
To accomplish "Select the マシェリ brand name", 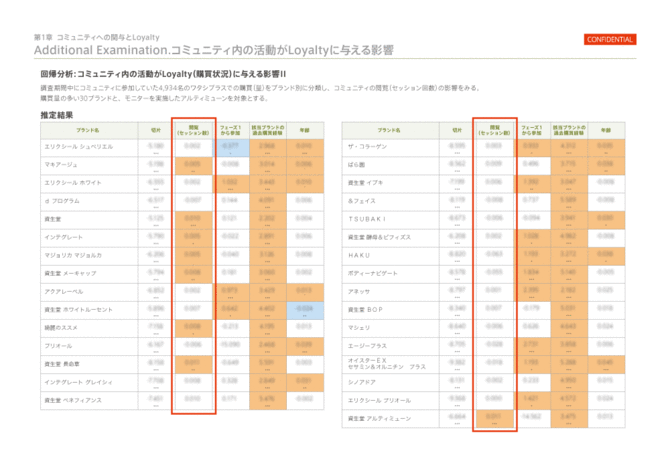I will pos(359,328).
